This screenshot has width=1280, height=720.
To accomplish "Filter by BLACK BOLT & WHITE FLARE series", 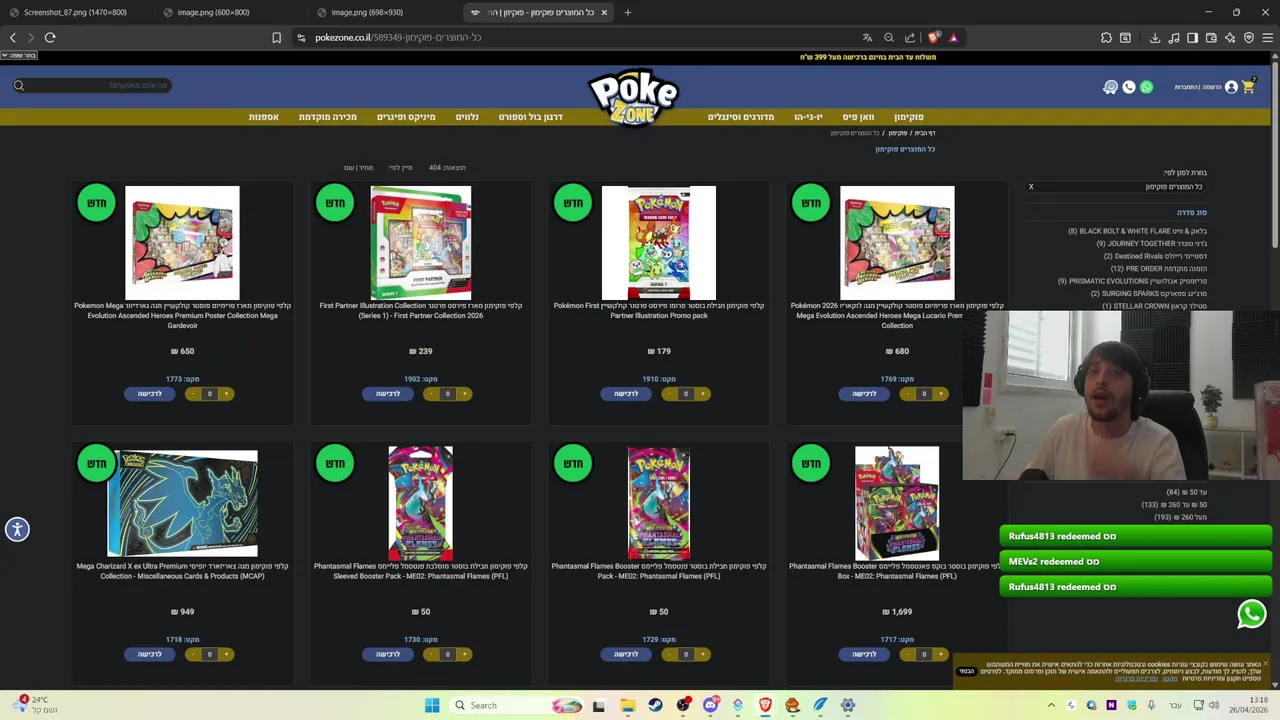I will 1138,231.
